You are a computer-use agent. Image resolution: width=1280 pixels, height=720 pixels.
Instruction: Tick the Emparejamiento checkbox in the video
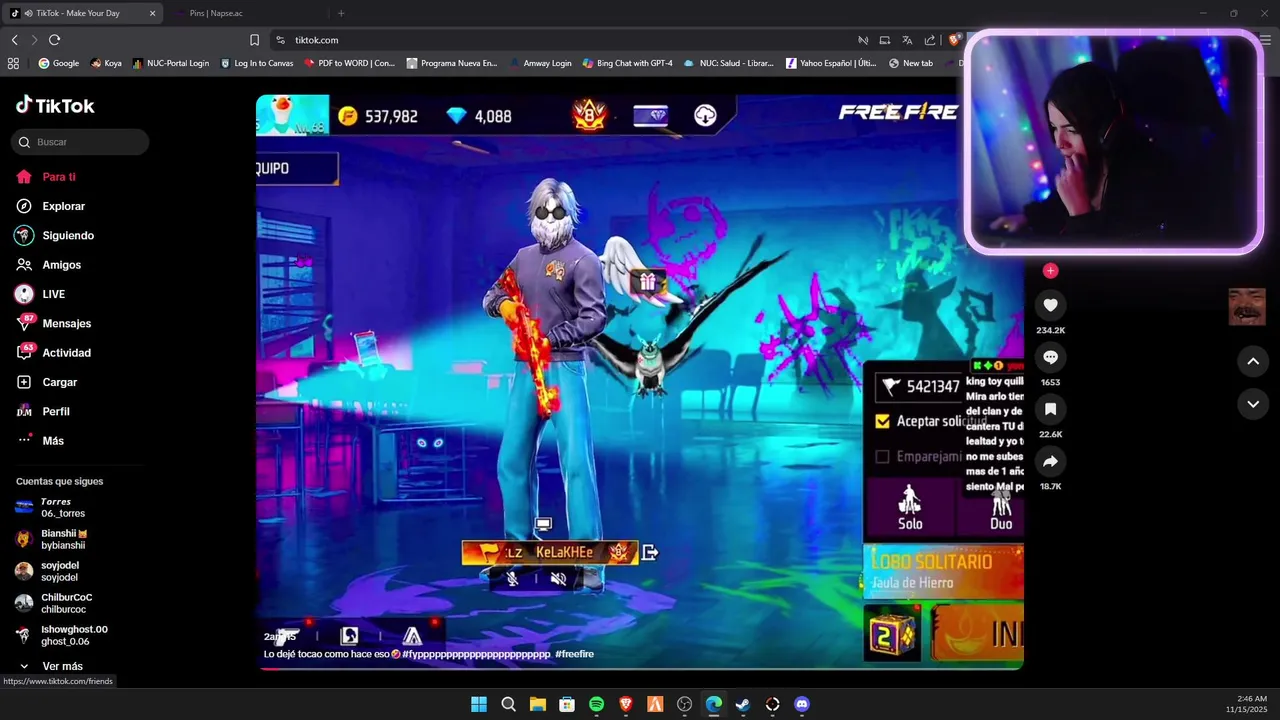[882, 457]
